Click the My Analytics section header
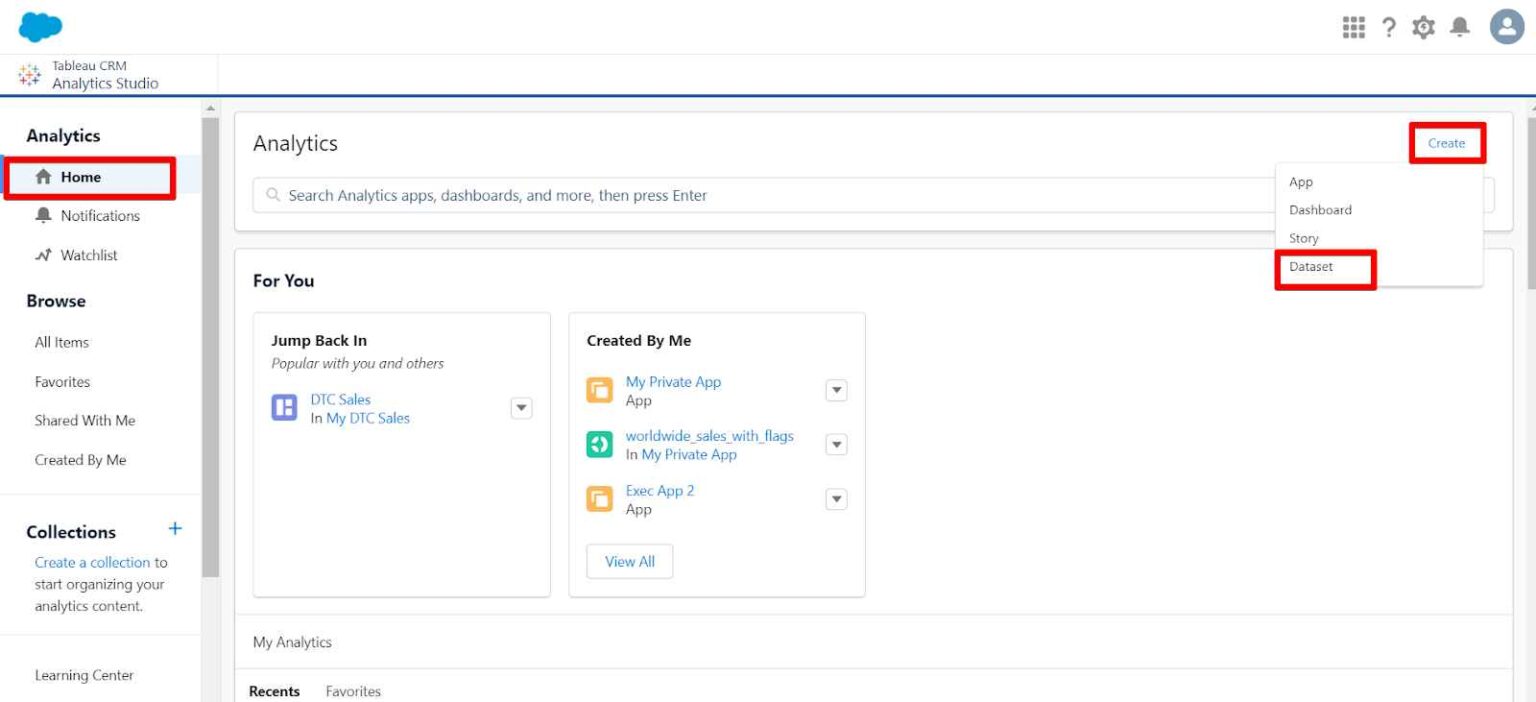Viewport: 1536px width, 702px height. click(x=292, y=642)
